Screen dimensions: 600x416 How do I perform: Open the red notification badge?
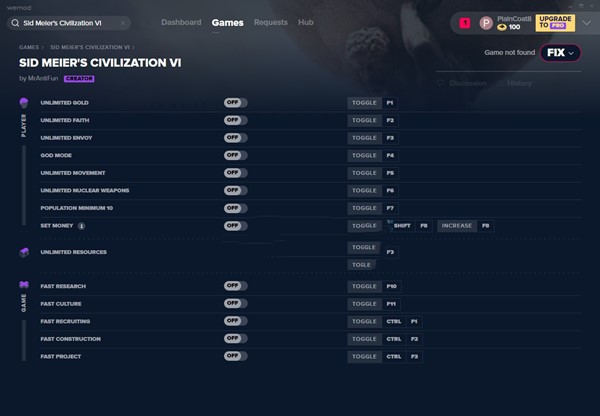point(465,23)
